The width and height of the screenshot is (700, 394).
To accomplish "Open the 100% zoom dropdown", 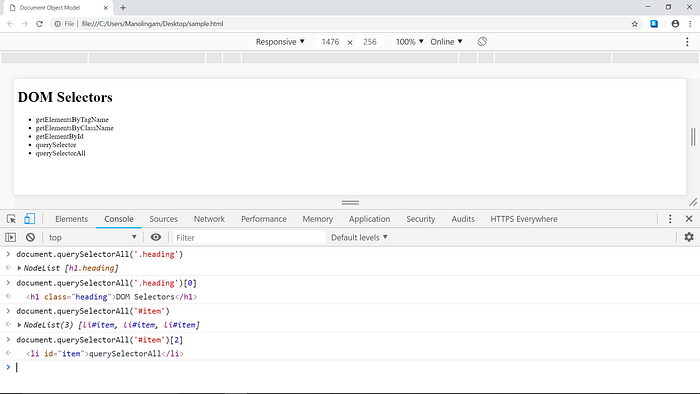I will (x=409, y=42).
